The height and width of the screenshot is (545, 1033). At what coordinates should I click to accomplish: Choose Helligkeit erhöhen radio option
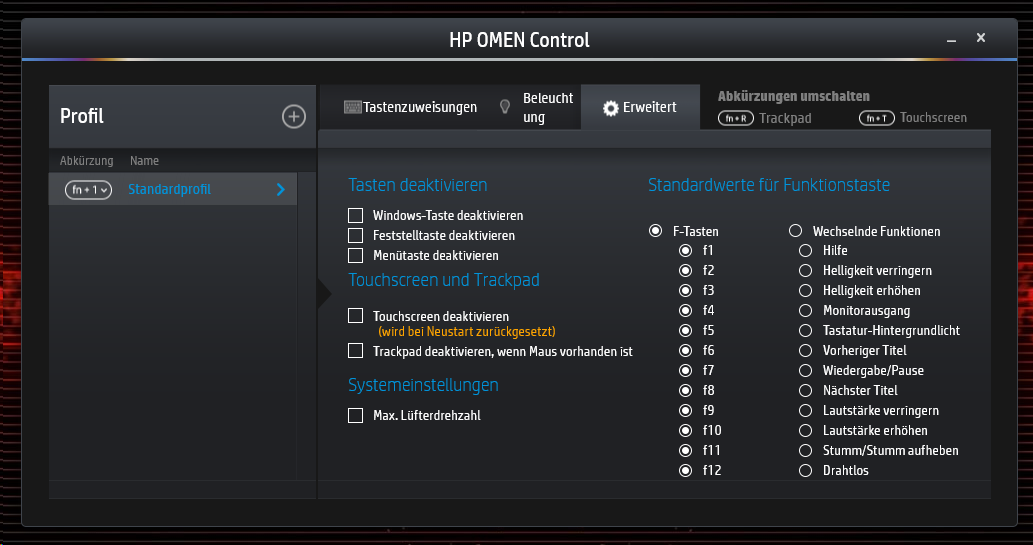coord(805,291)
